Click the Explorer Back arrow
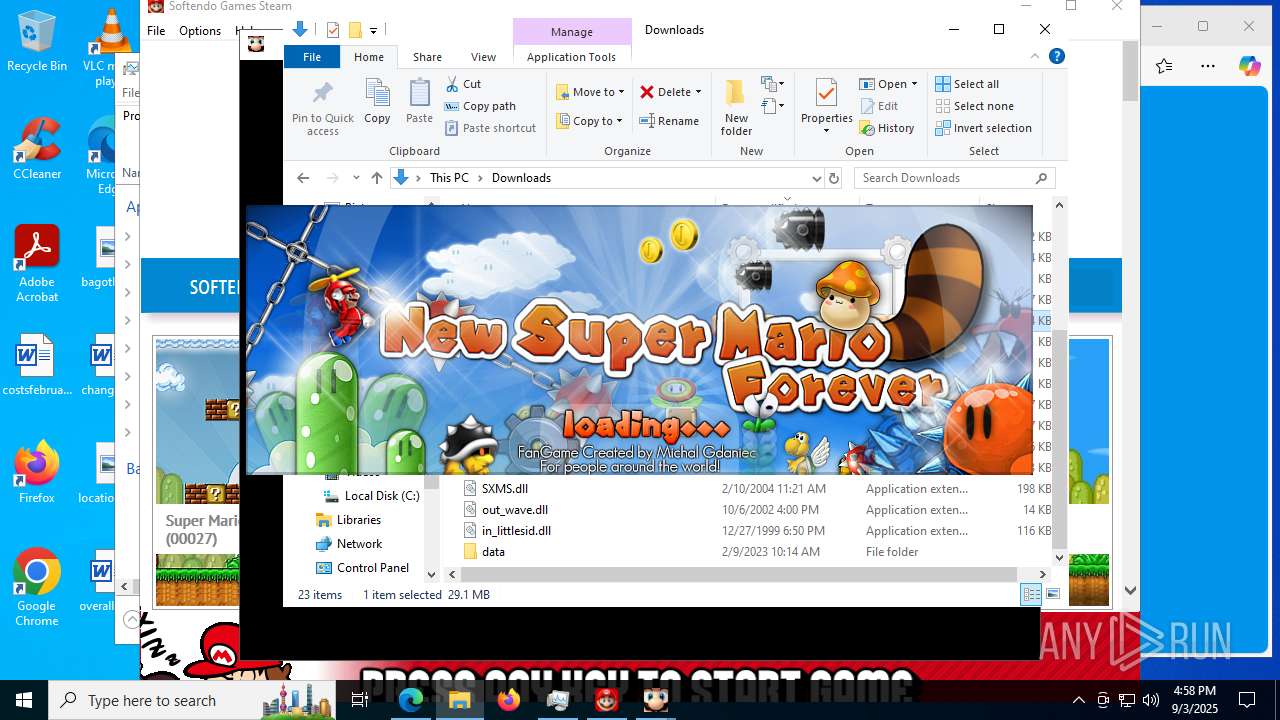 tap(303, 178)
